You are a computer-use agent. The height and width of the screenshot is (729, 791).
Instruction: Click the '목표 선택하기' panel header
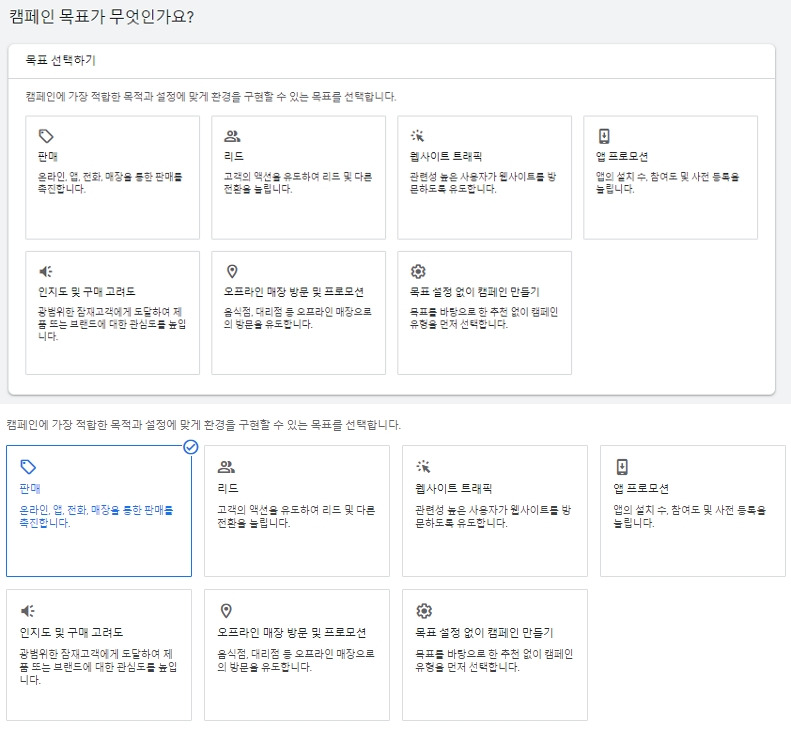click(61, 61)
